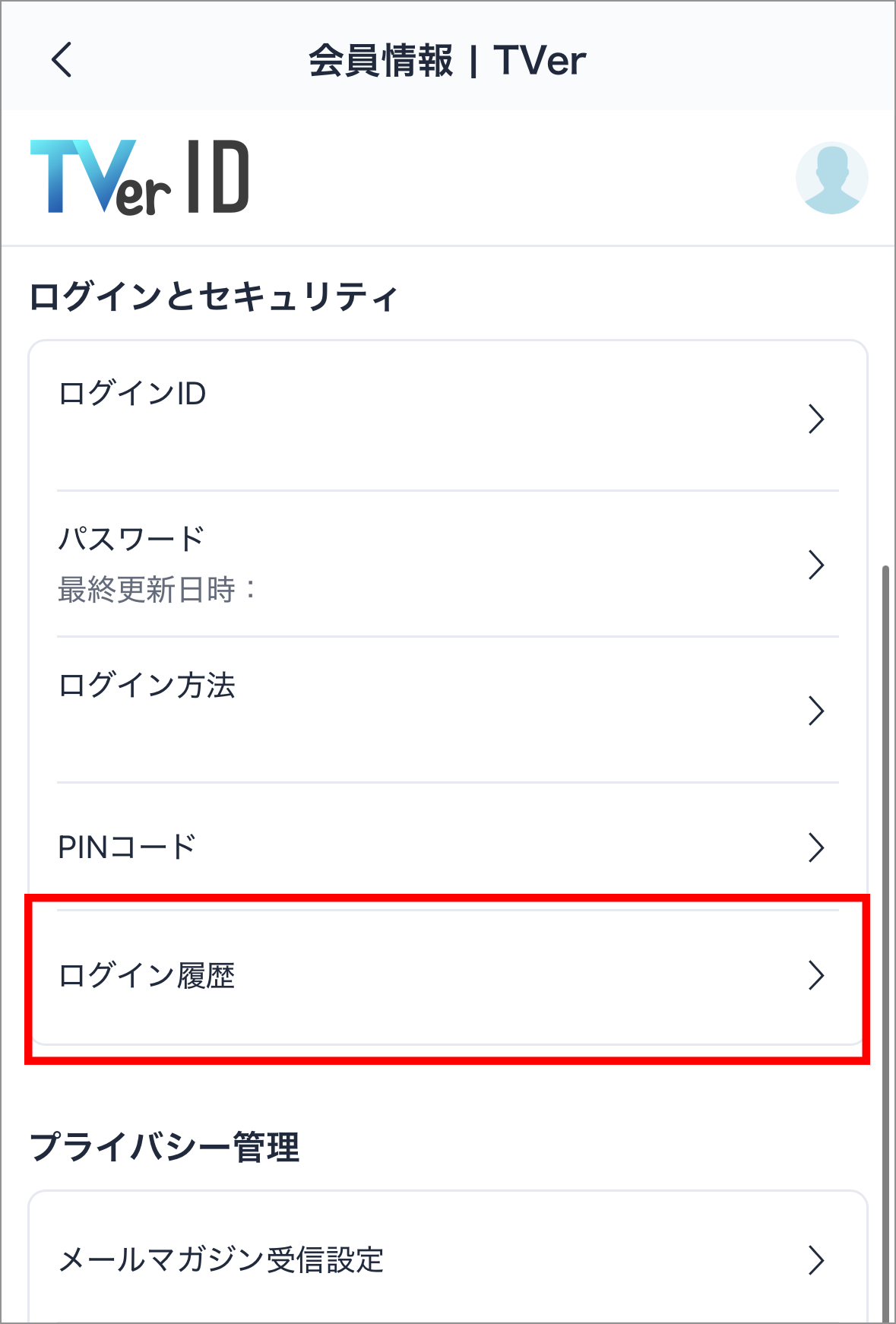Open the user profile avatar

click(x=831, y=177)
